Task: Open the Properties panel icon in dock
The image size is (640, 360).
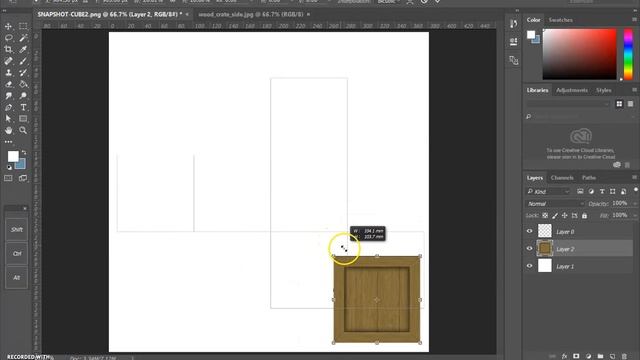Action: [513, 42]
